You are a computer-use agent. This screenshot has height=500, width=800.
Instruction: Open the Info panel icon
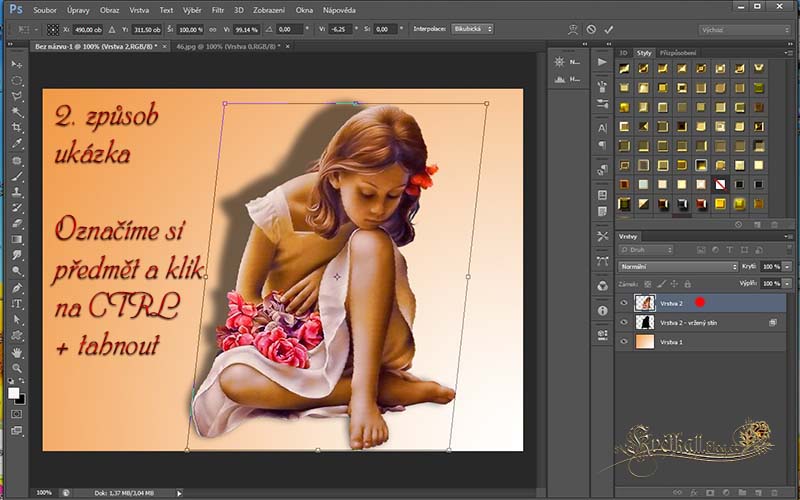coord(602,310)
